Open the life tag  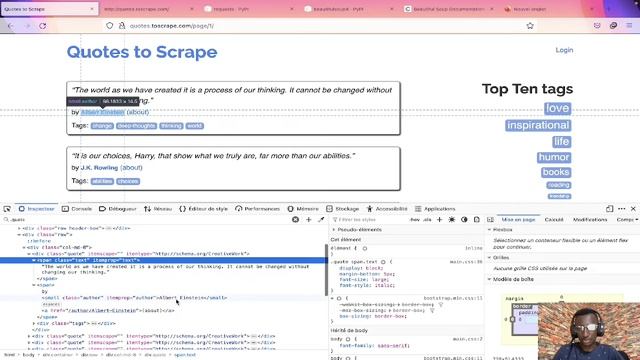(x=562, y=142)
